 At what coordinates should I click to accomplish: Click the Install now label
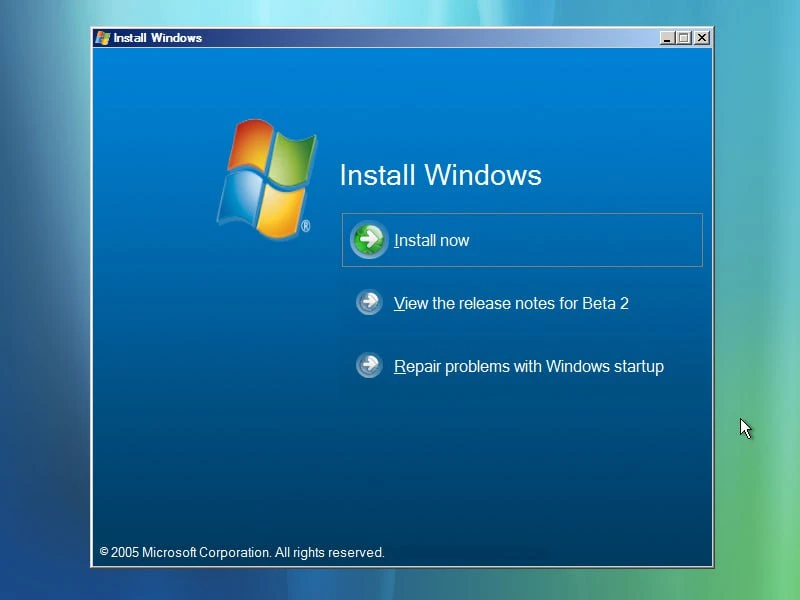pos(432,240)
